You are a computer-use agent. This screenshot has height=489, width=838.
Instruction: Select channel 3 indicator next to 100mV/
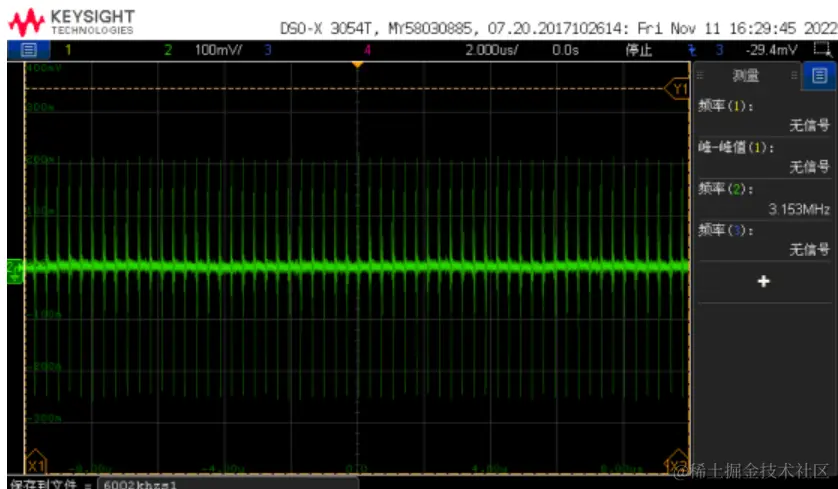(268, 50)
